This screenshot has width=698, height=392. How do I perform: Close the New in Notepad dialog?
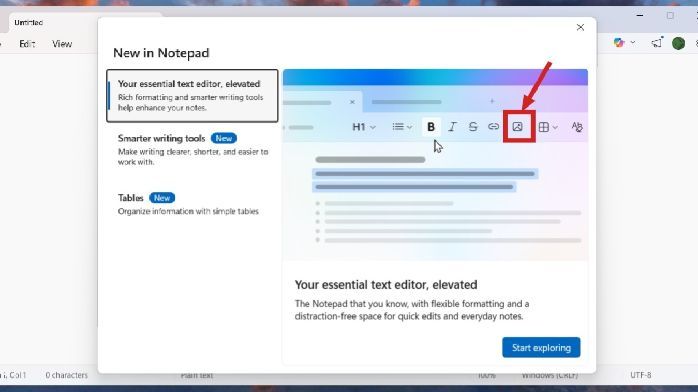580,28
